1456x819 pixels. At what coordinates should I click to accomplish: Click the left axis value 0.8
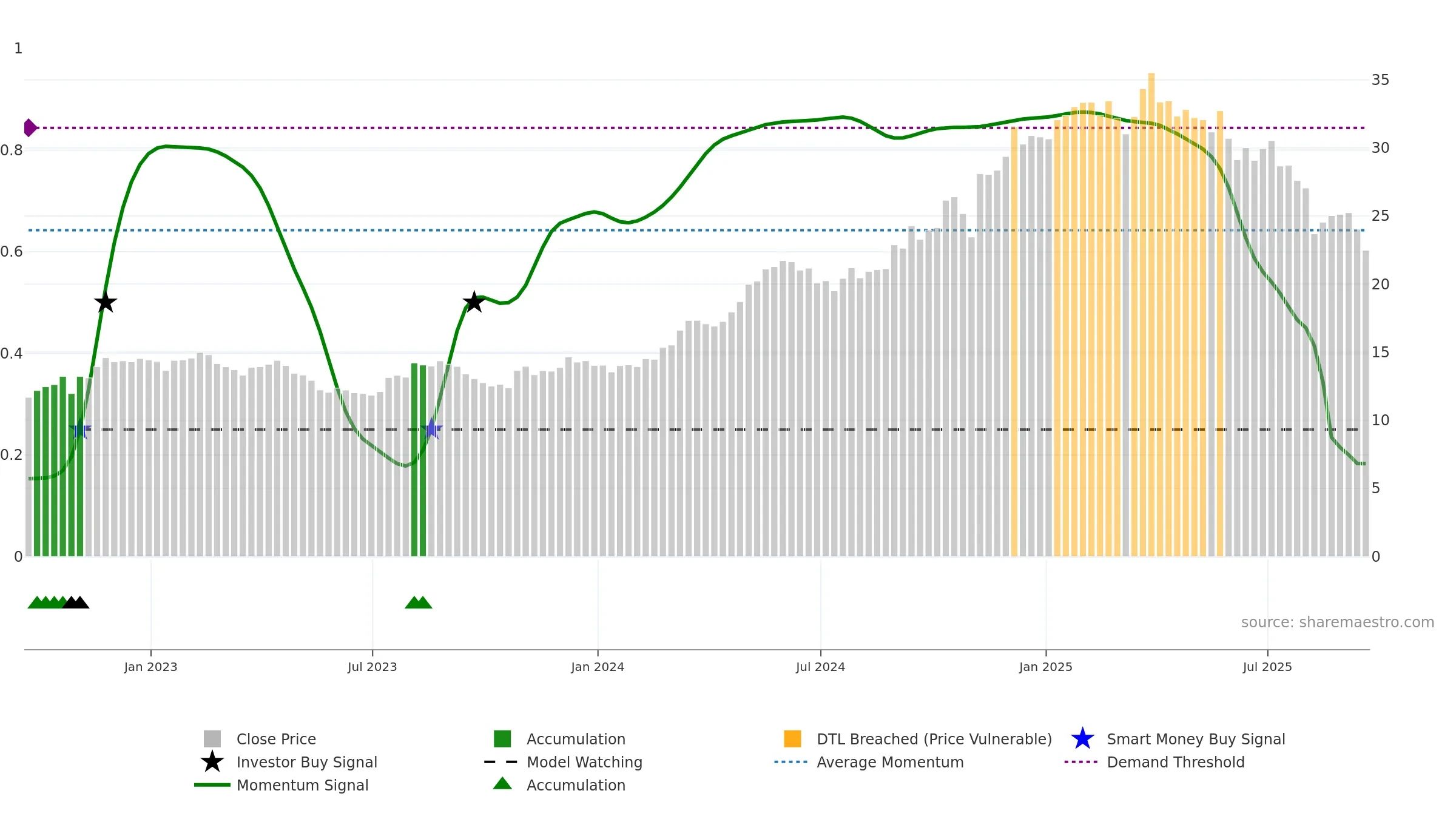point(12,150)
